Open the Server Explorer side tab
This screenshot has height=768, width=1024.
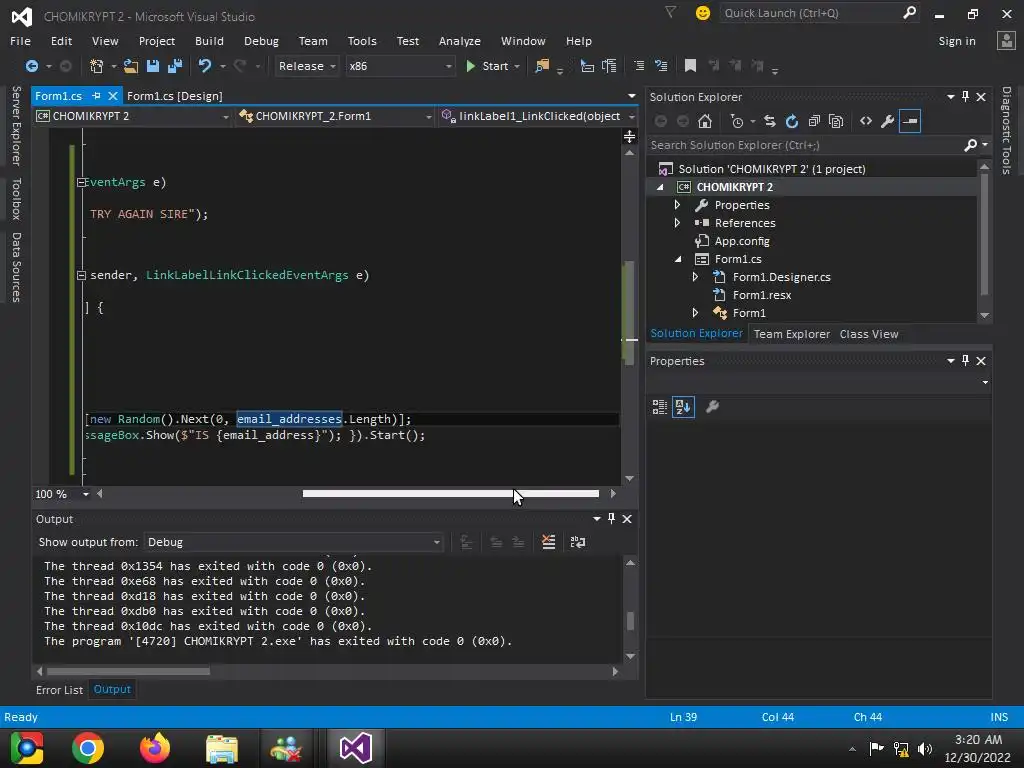(16, 126)
